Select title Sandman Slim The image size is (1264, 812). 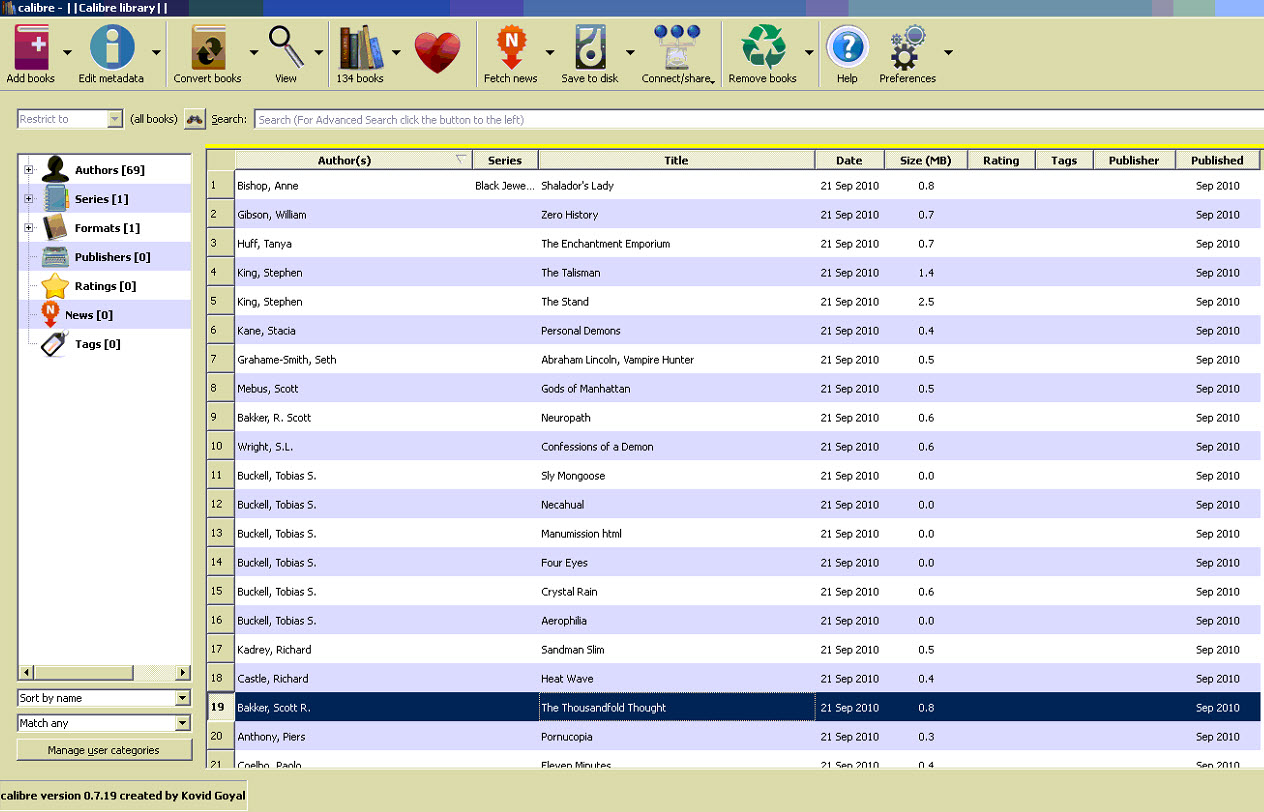[573, 650]
